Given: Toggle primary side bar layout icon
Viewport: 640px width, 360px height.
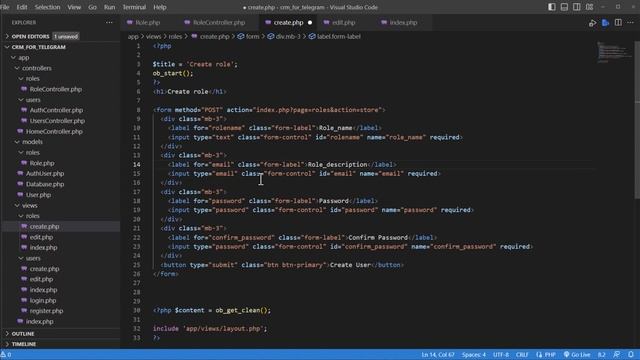Looking at the screenshot, I should 551,7.
